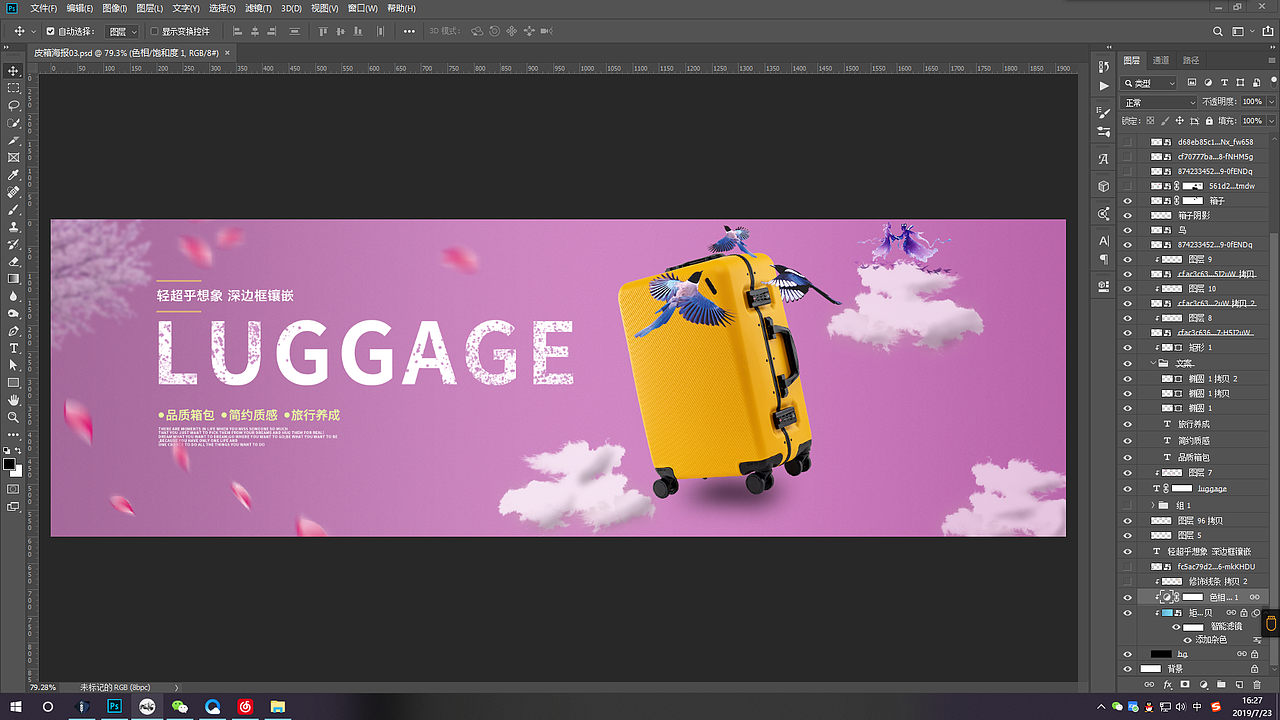The image size is (1280, 720).
Task: Select the 图层 96 拷贝 layer
Action: click(1199, 521)
